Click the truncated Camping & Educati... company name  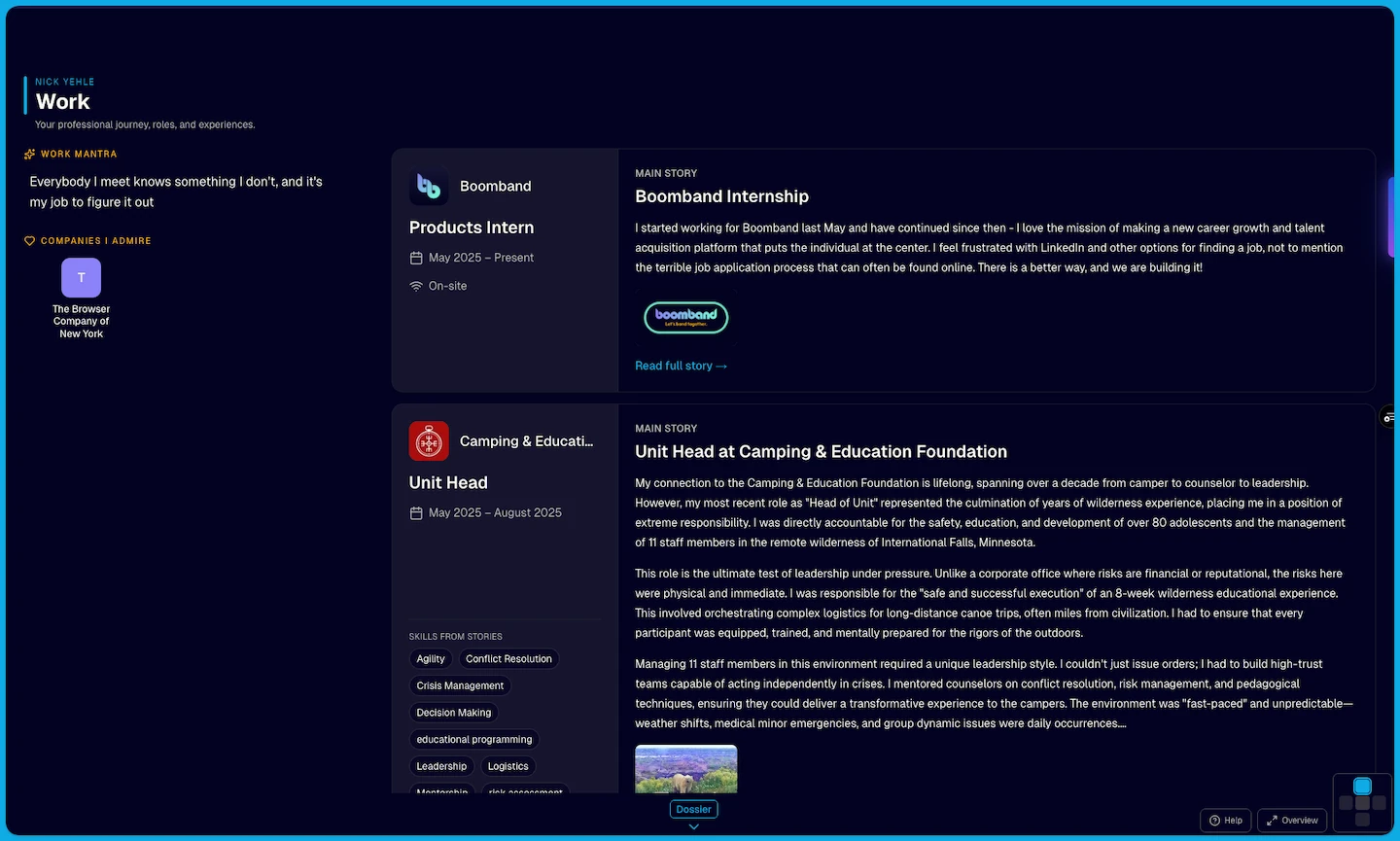pyautogui.click(x=526, y=440)
